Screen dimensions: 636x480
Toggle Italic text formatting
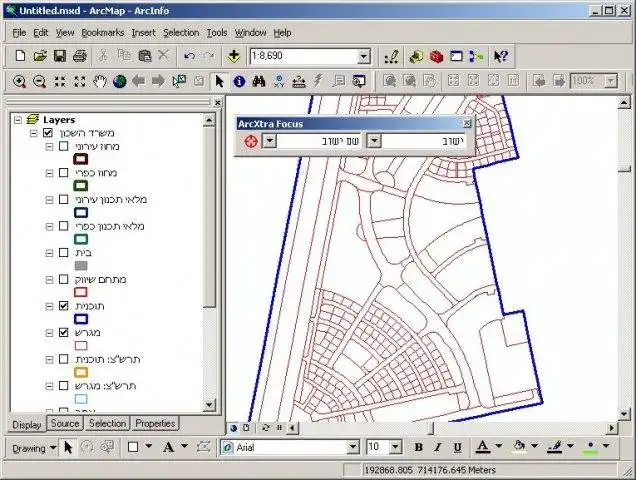[x=438, y=448]
